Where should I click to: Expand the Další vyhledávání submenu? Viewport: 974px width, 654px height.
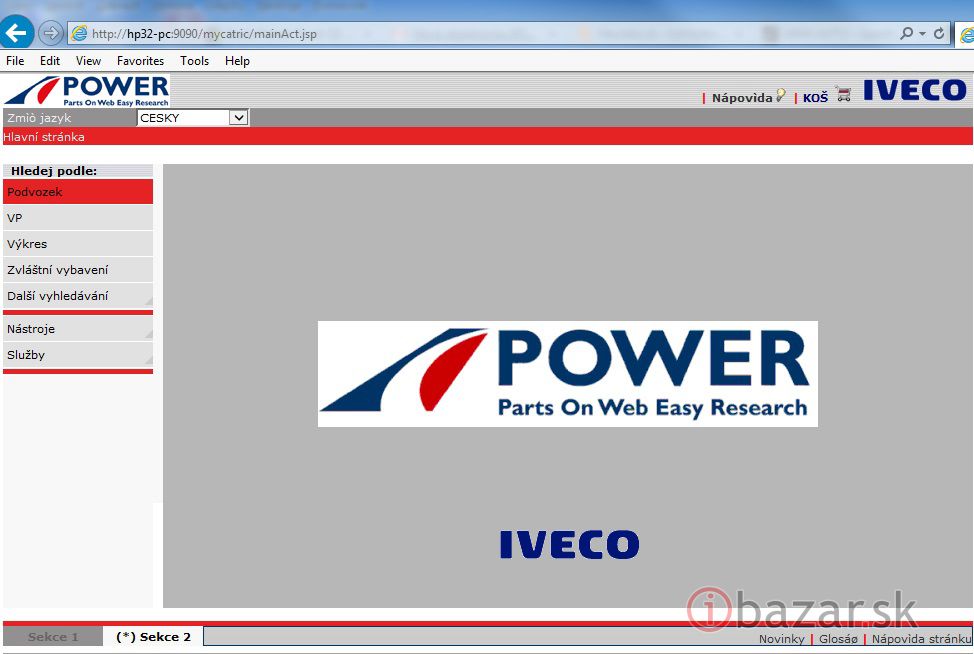[78, 296]
